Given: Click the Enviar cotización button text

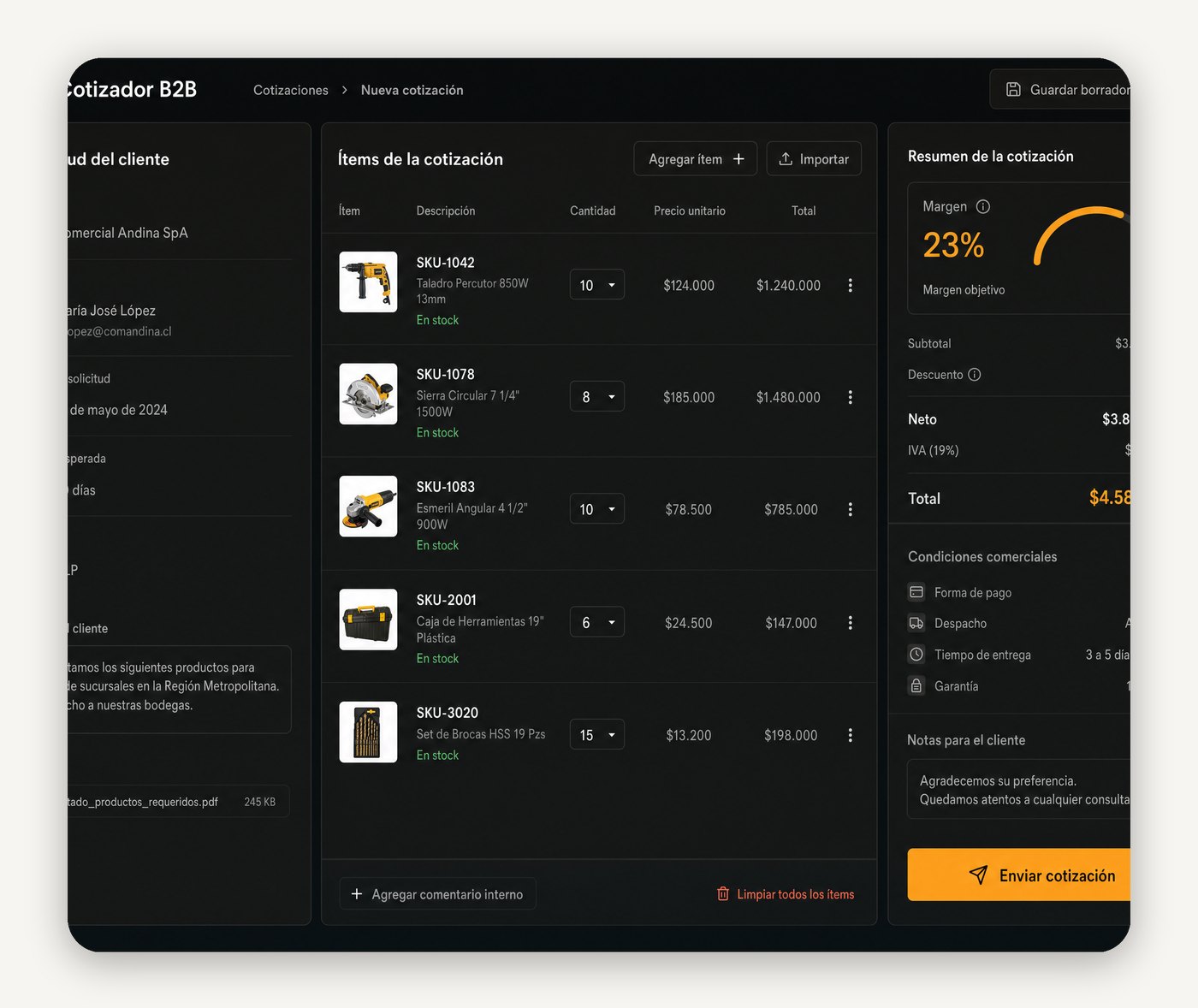Looking at the screenshot, I should pos(1057,875).
